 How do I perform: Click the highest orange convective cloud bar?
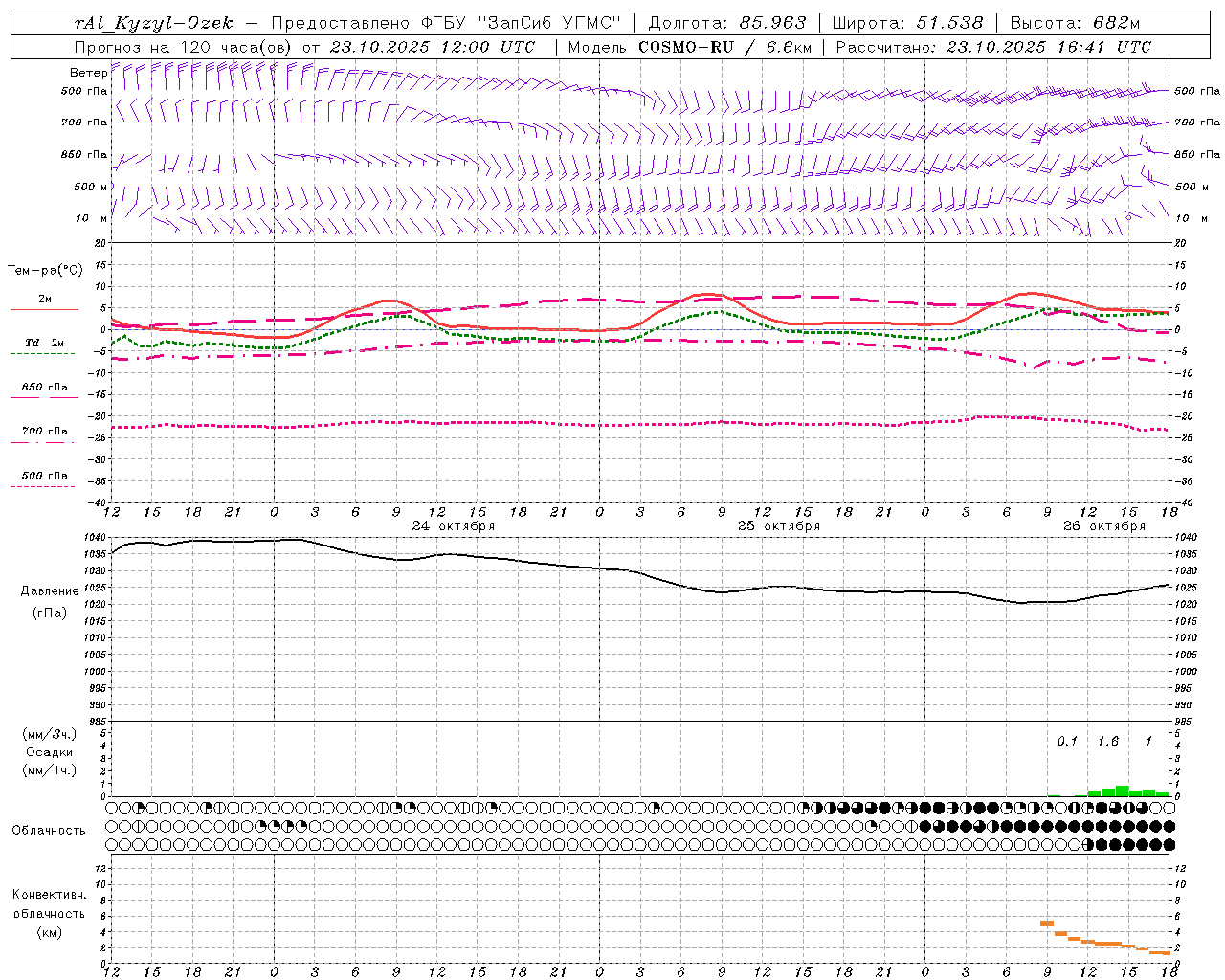pos(1047,924)
